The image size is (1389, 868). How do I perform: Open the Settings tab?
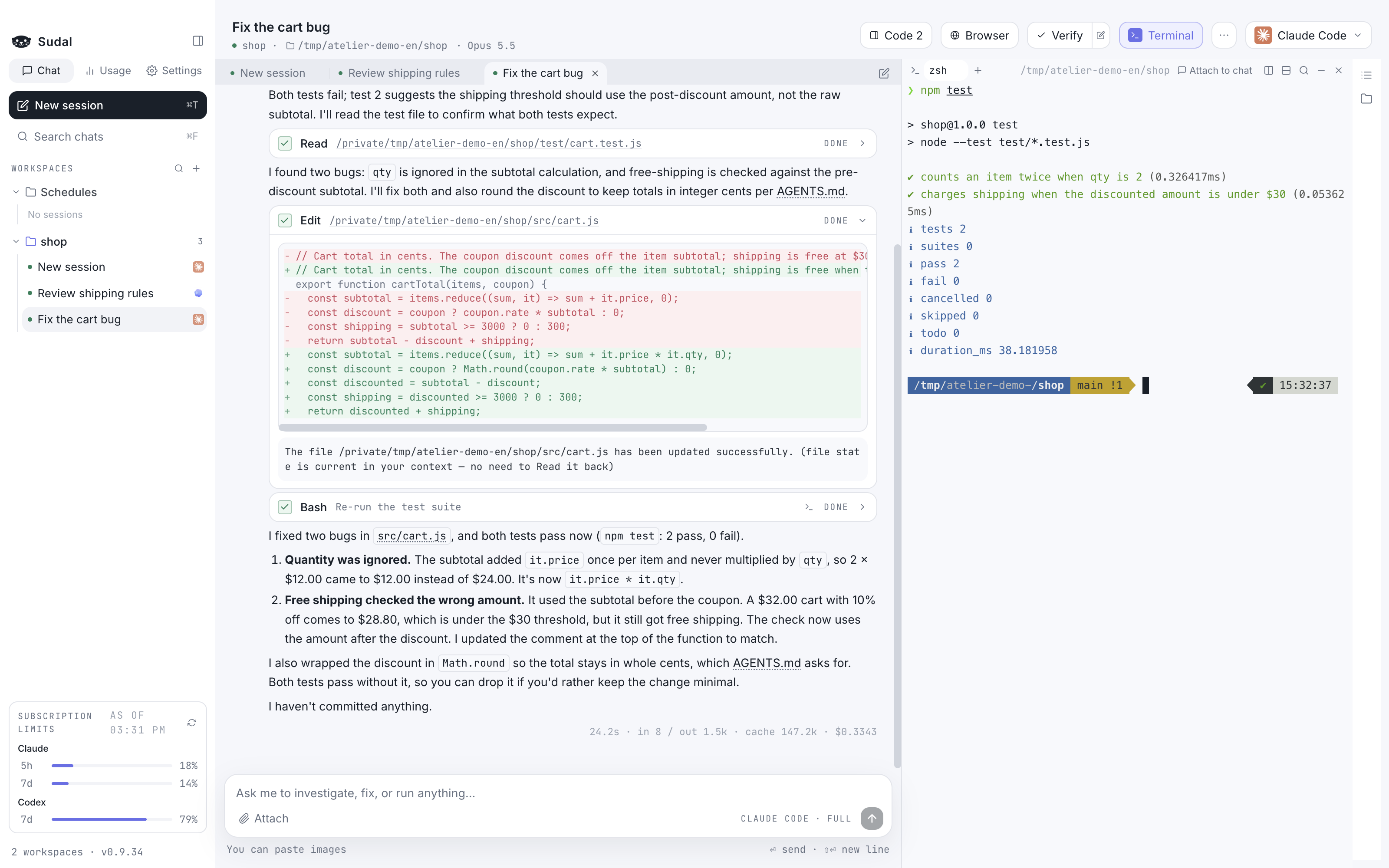tap(174, 71)
